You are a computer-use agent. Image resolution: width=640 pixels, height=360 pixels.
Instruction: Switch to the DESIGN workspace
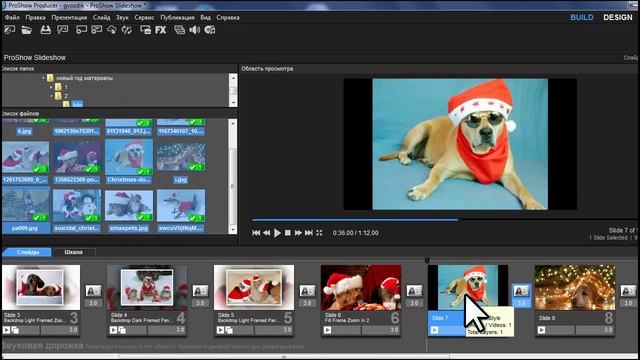[x=618, y=18]
